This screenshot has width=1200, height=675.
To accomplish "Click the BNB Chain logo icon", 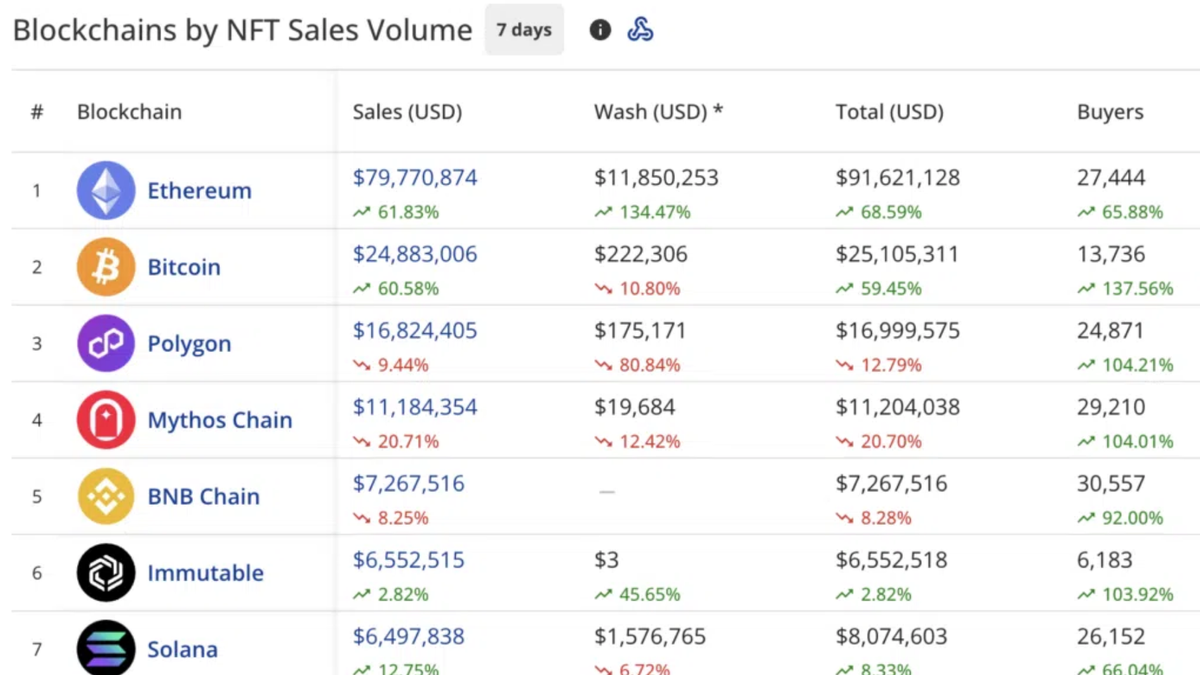I will [x=106, y=496].
